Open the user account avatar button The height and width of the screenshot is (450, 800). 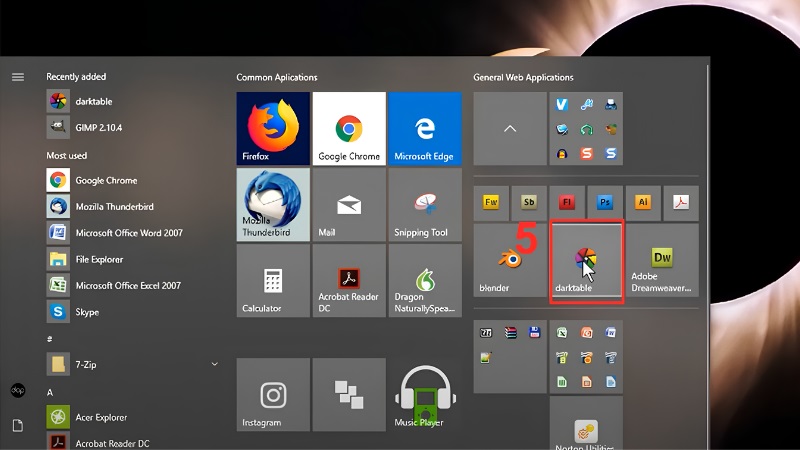pos(18,390)
